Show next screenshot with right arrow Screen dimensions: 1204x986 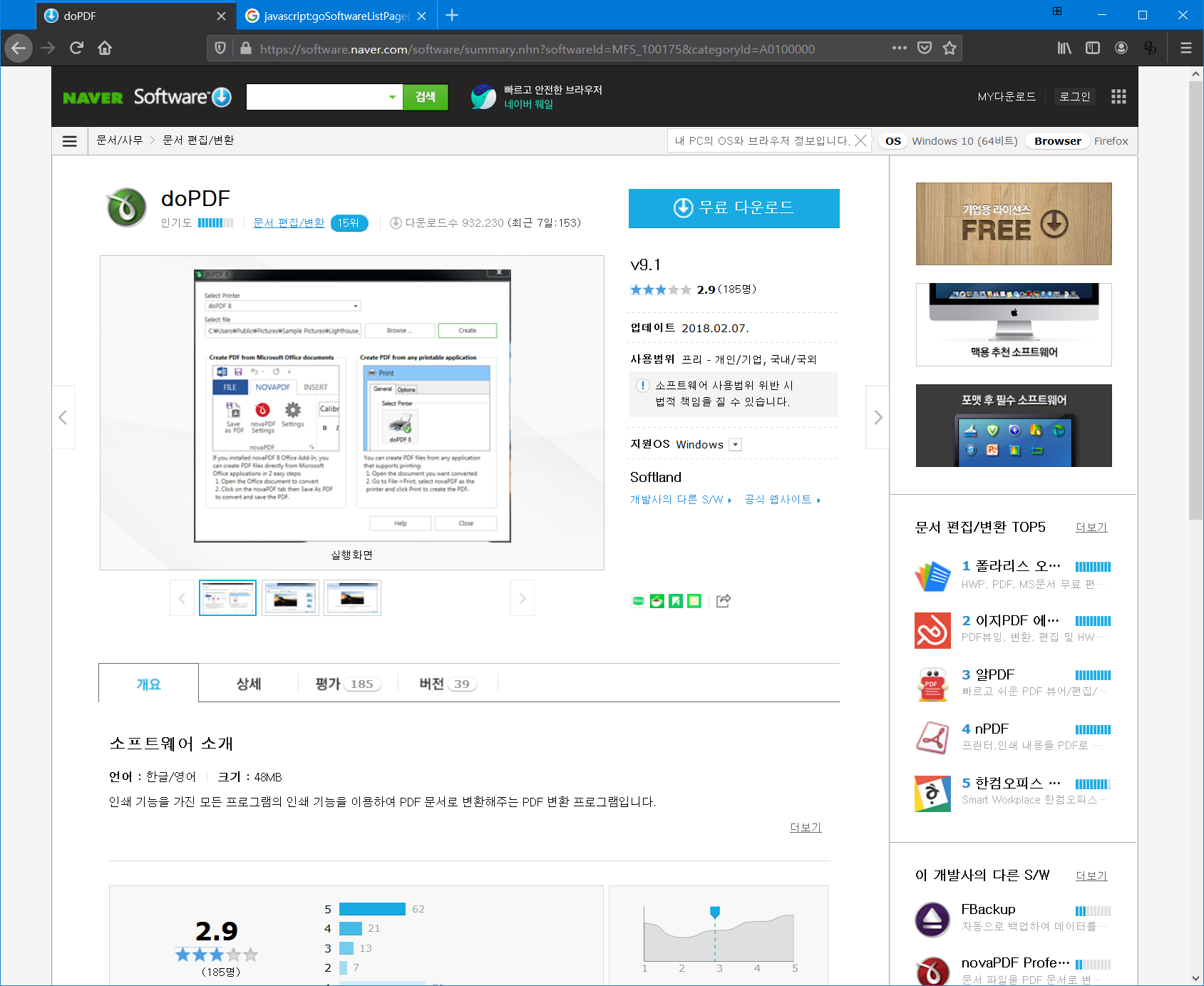point(878,417)
